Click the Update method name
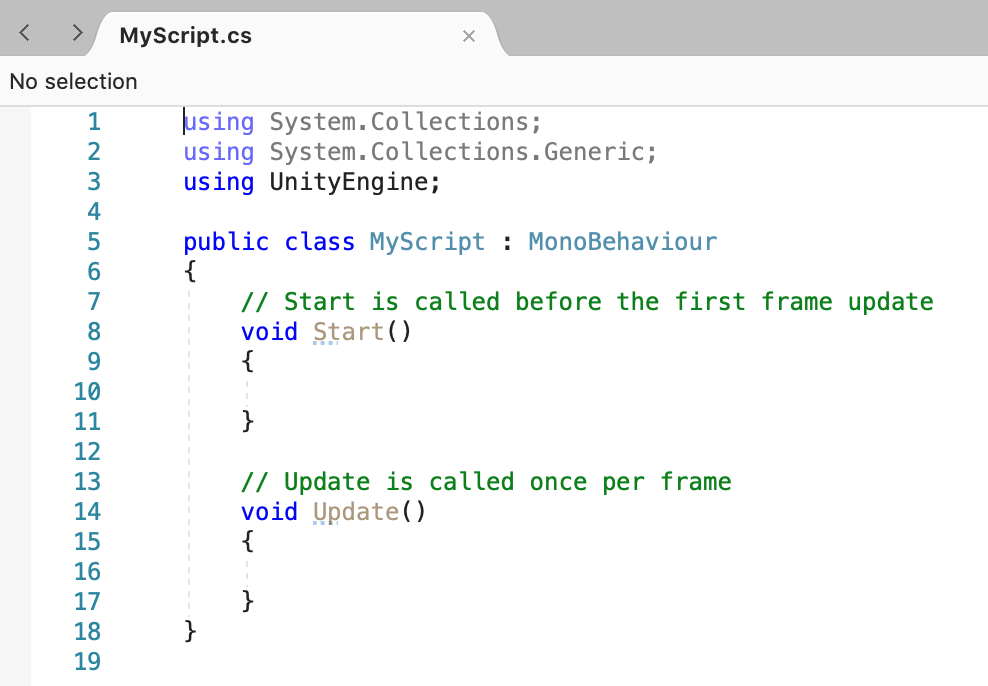This screenshot has width=988, height=686. (356, 512)
